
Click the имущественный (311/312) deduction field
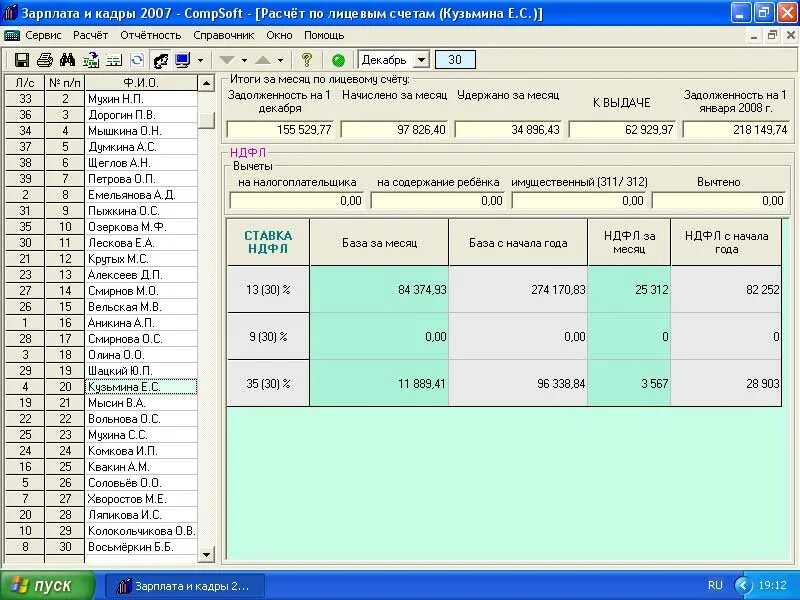click(x=579, y=201)
